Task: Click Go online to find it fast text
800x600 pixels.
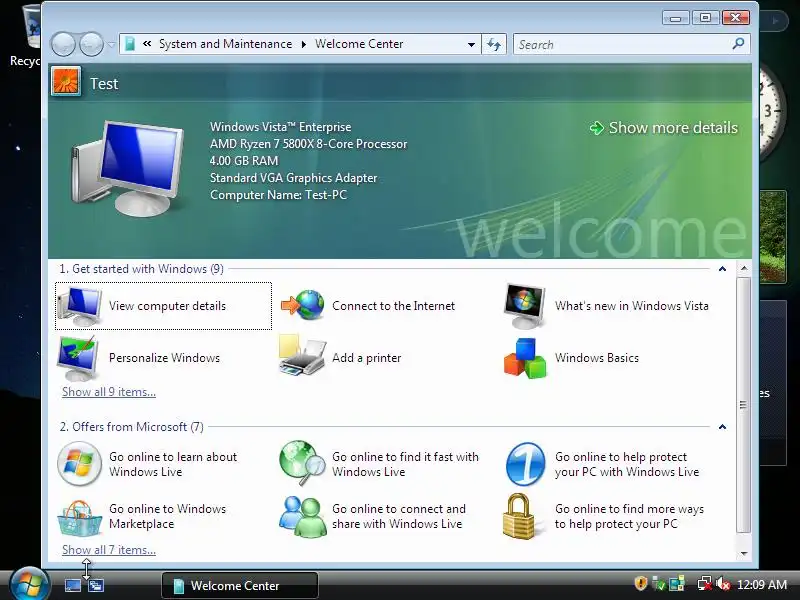Action: 405,464
